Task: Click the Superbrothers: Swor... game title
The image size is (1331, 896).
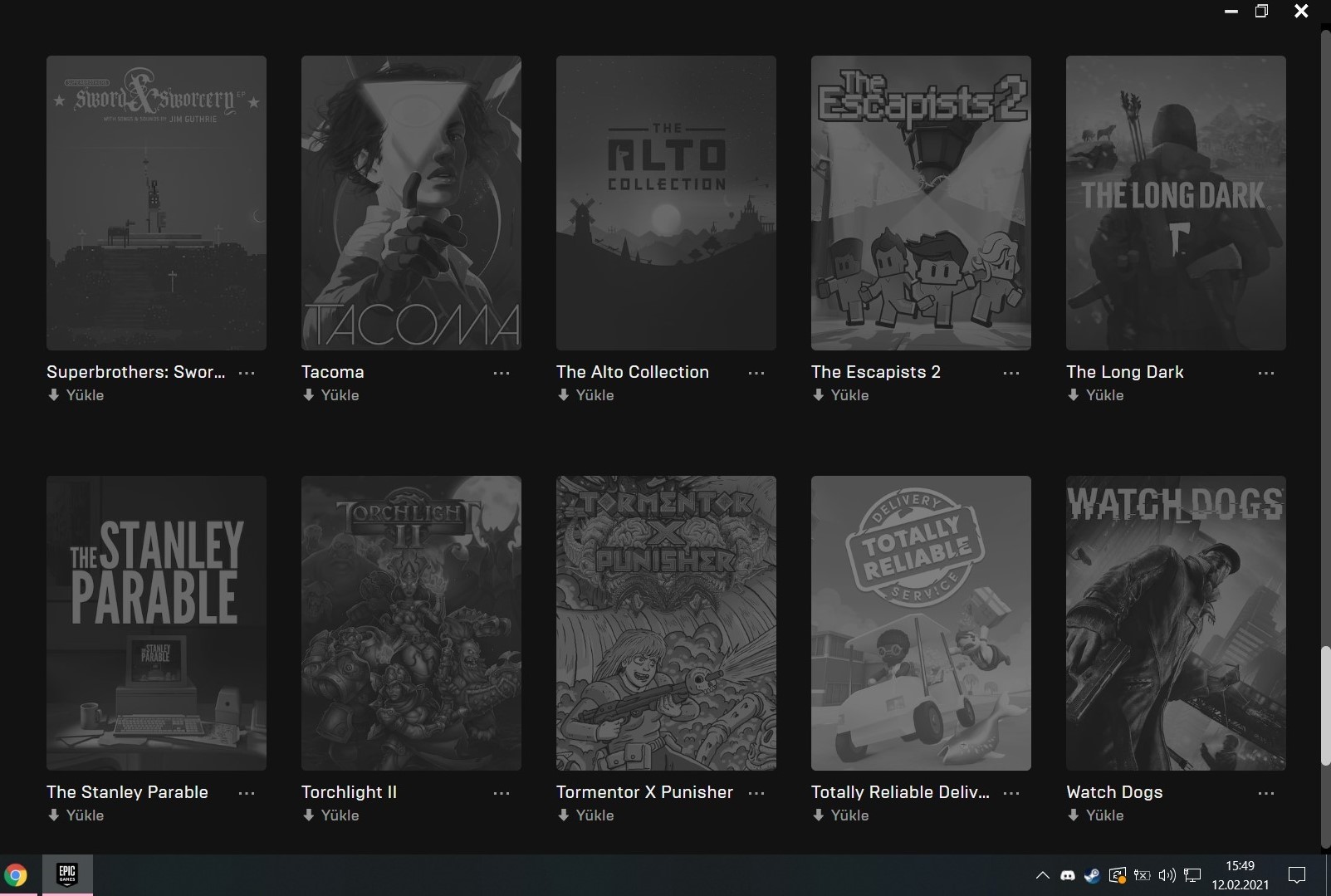Action: (135, 372)
